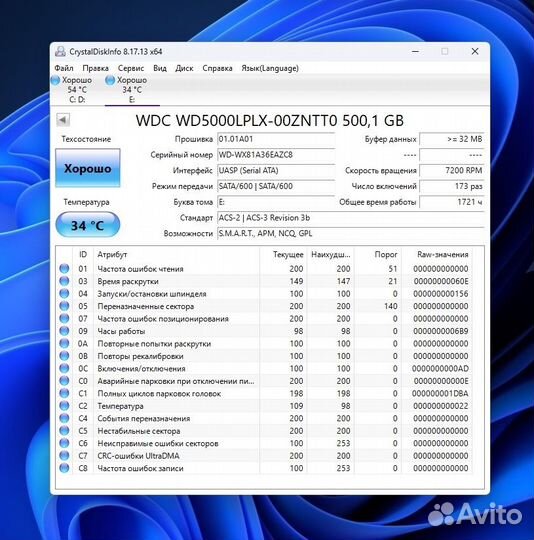534x540 pixels.
Task: Click status icon of attribute 09
Action: 64,331
